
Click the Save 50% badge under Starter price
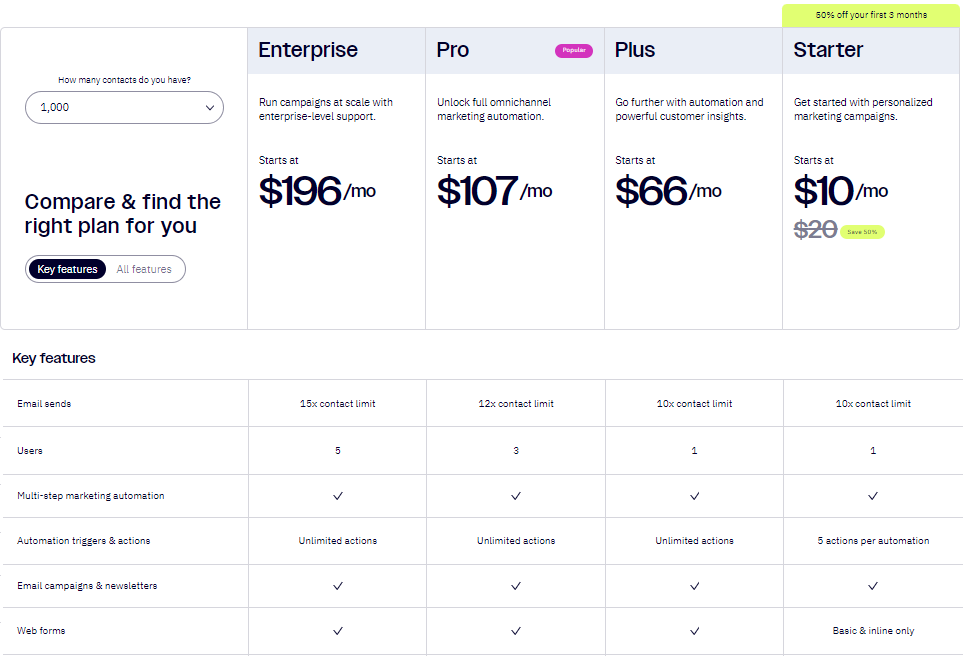(862, 232)
